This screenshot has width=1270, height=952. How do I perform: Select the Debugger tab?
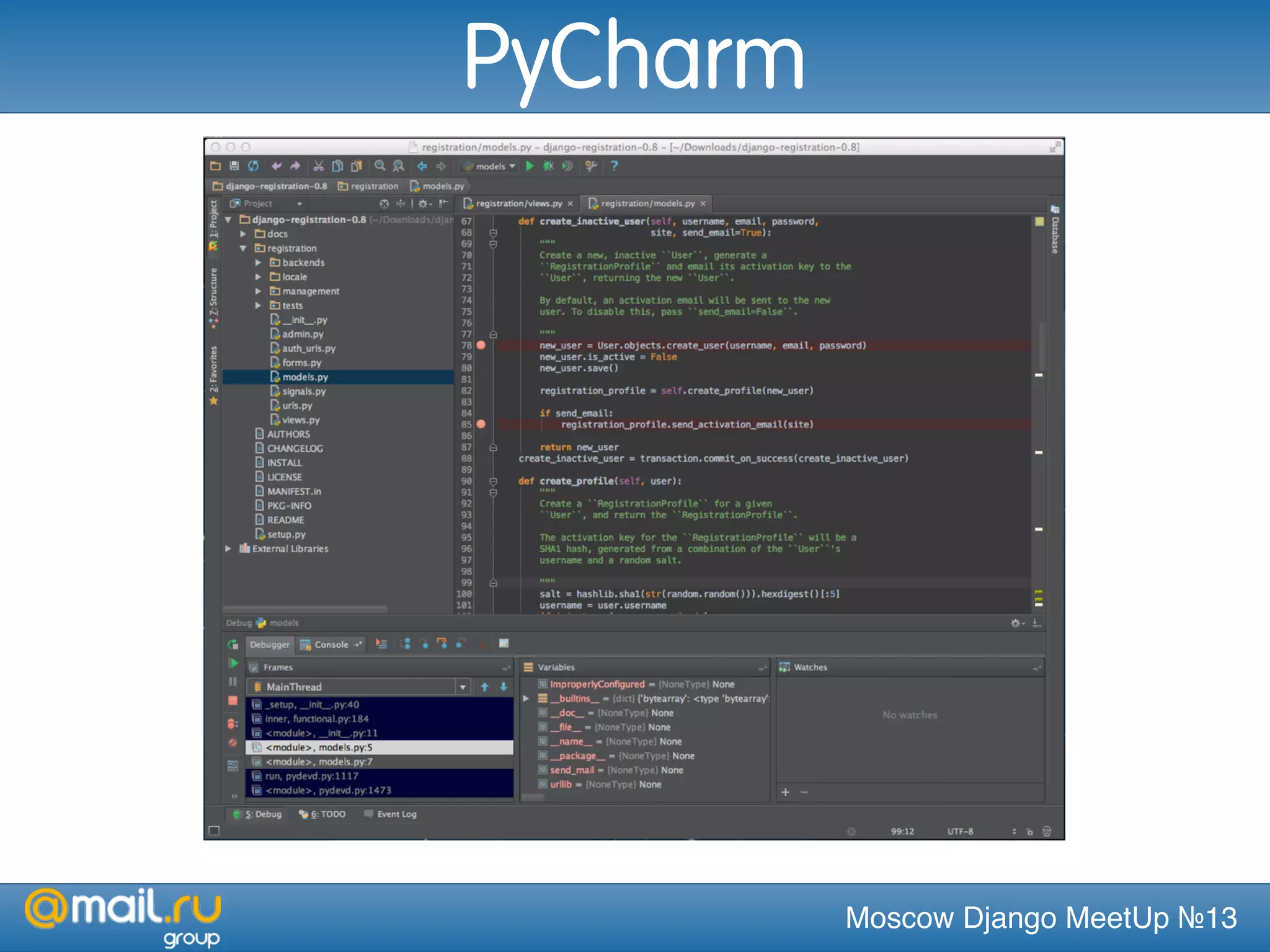click(x=270, y=645)
